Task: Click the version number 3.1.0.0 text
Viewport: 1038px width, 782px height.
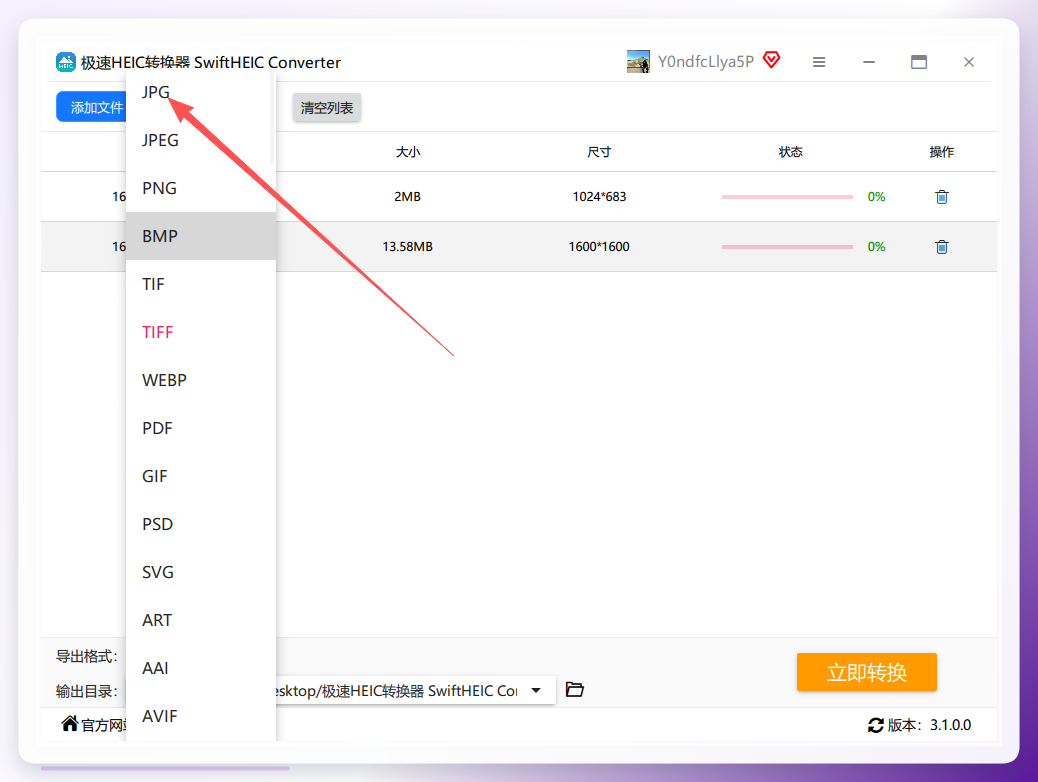Action: 951,725
